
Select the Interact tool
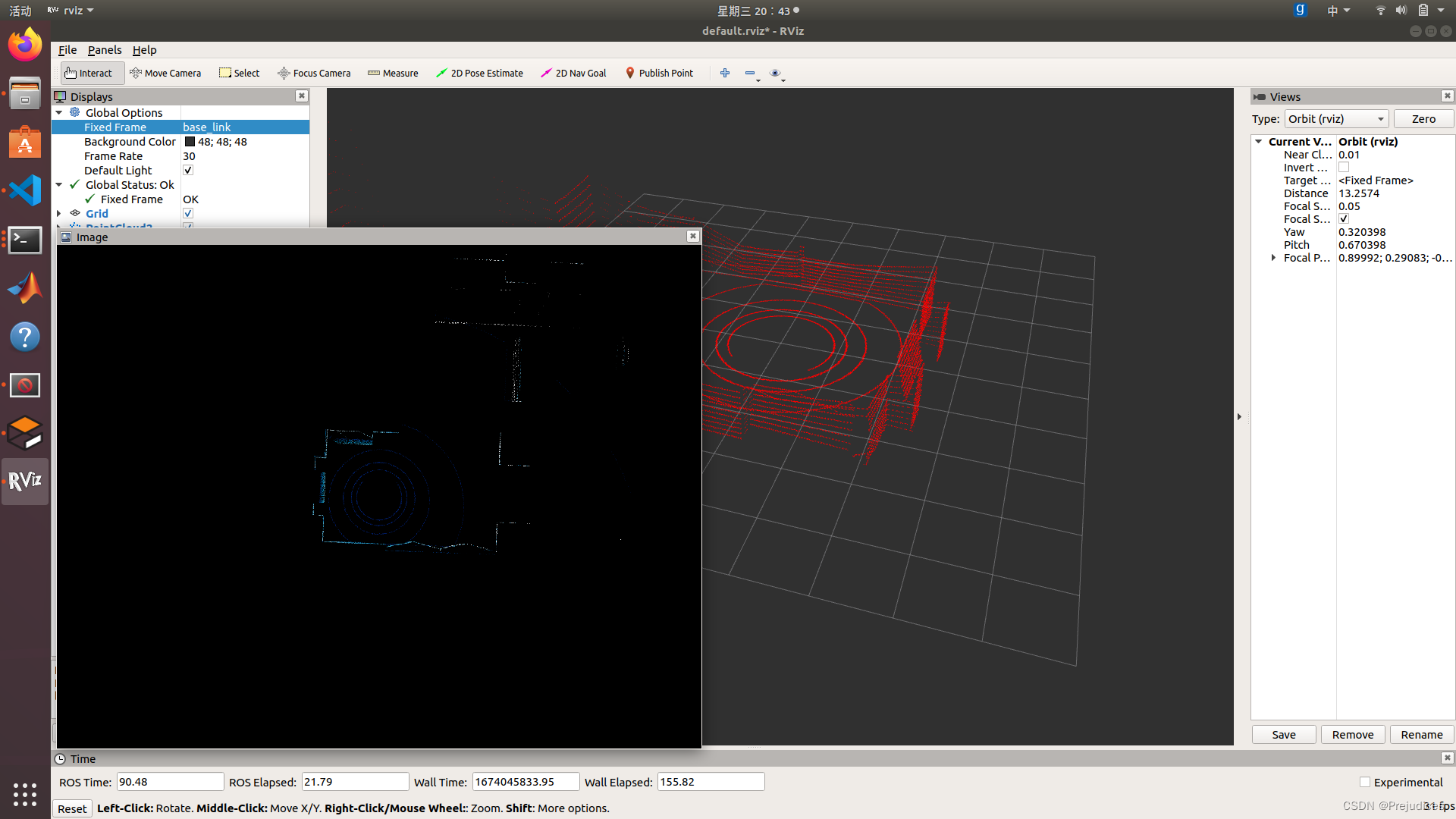tap(89, 73)
